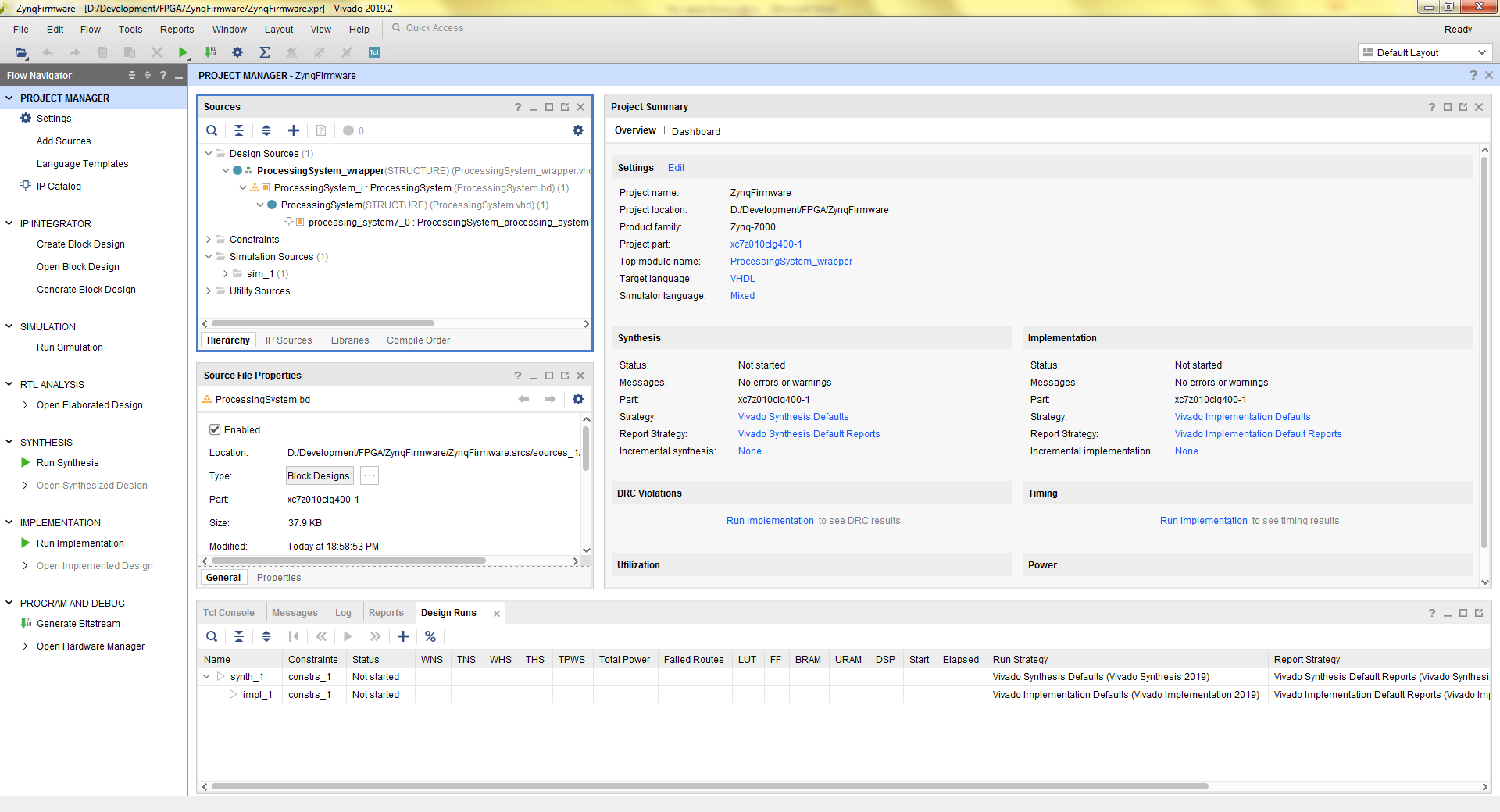
Task: Click the Project Summary vertical scrollbar
Action: click(1484, 351)
